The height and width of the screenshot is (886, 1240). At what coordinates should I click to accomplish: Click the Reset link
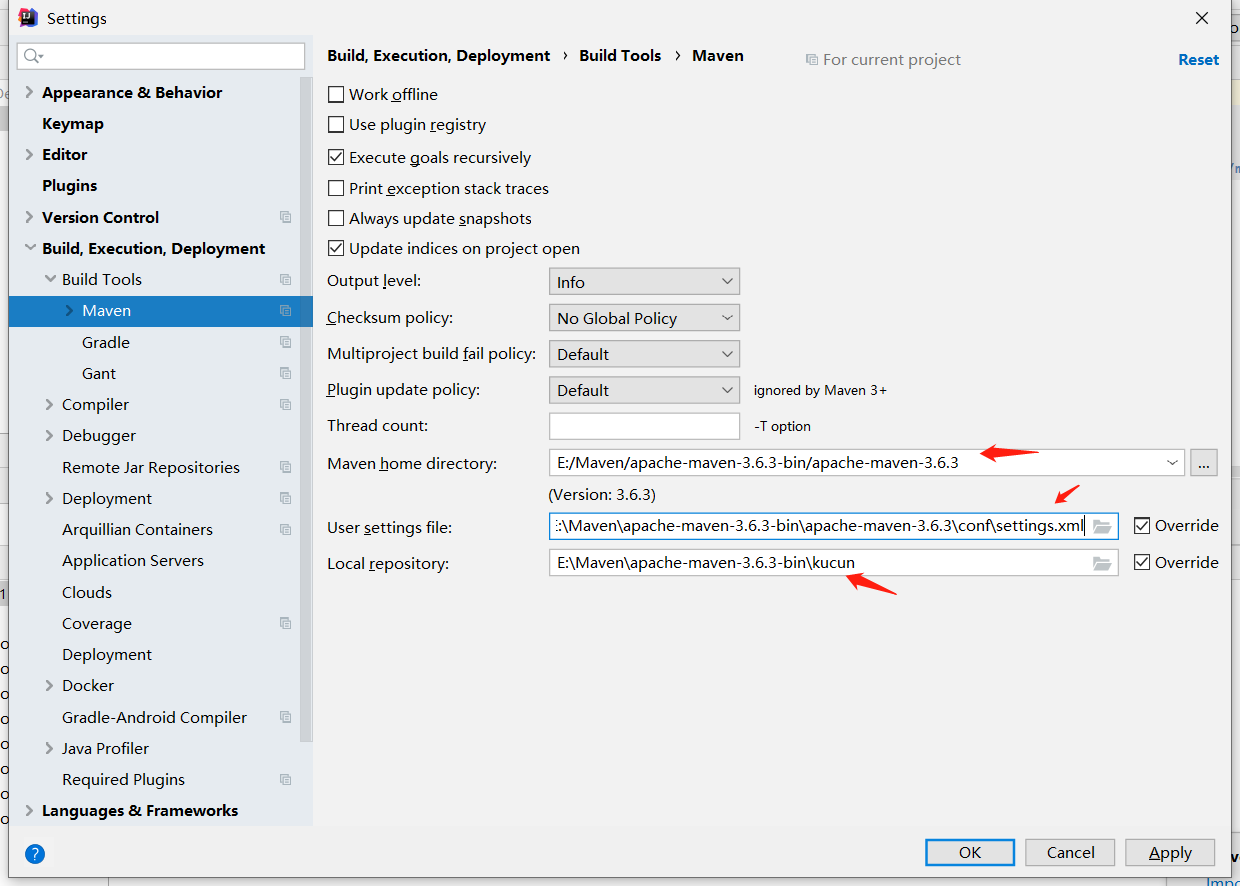click(1198, 59)
